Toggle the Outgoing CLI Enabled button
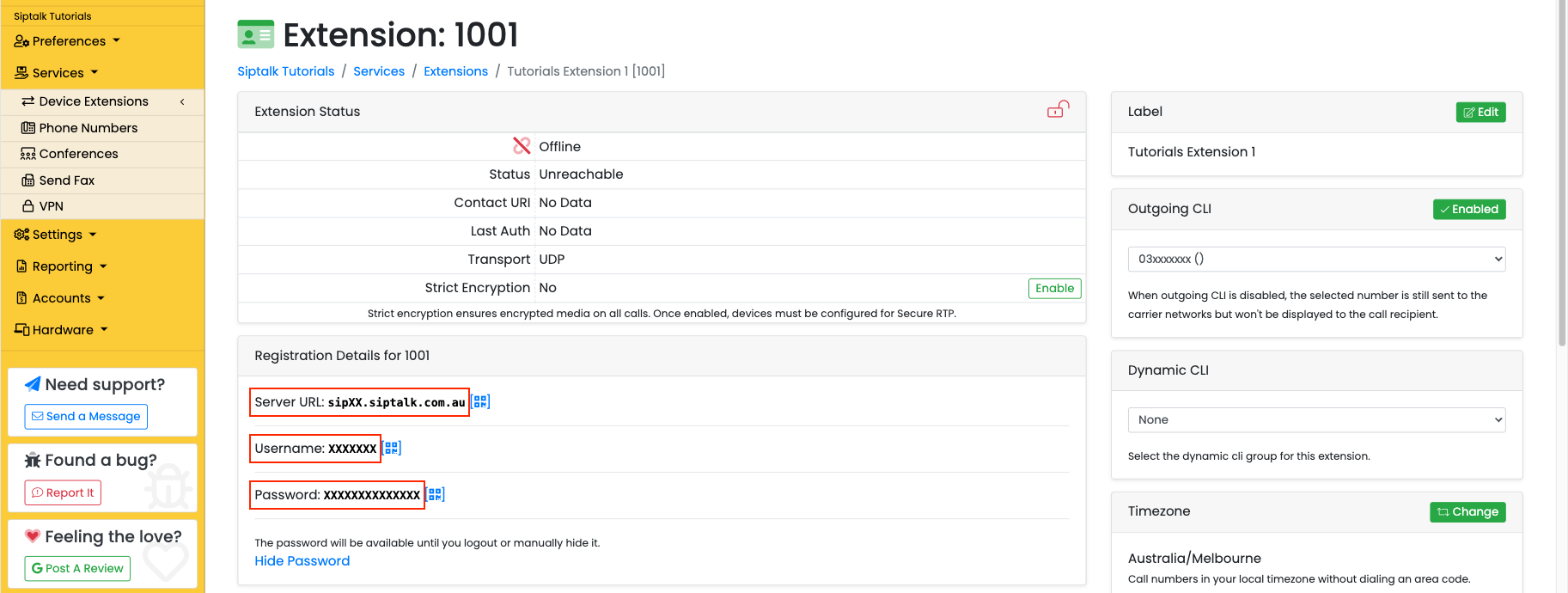This screenshot has width=1568, height=593. 1469,209
